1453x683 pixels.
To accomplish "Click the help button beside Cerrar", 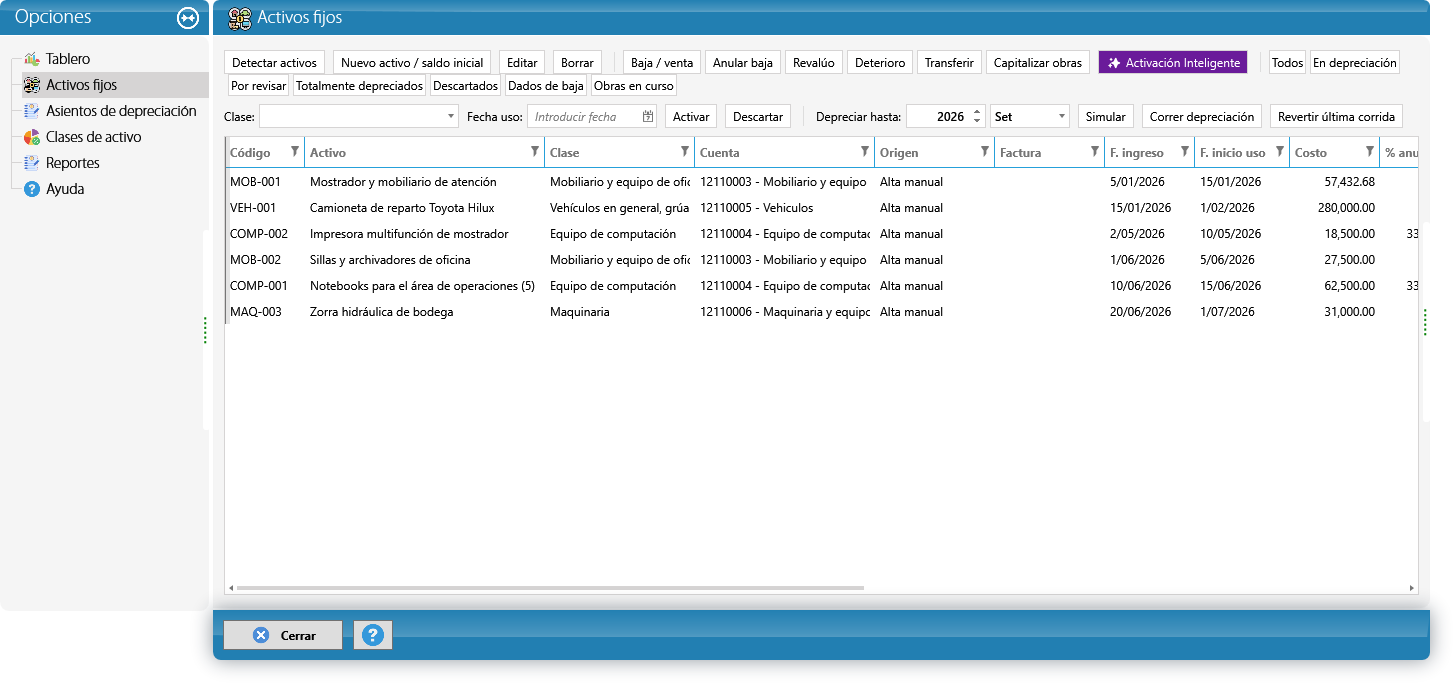I will click(373, 635).
